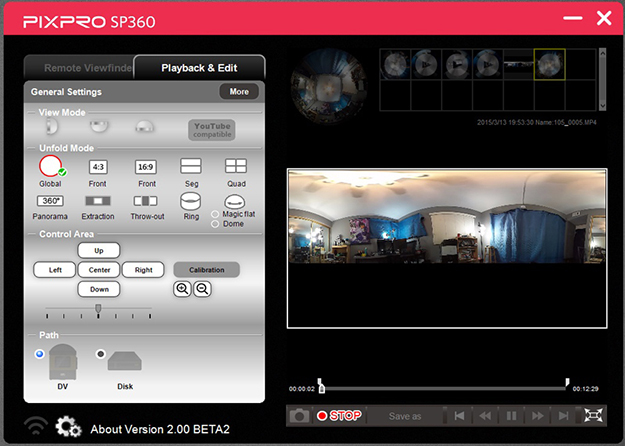Rewind the video playback
This screenshot has height=446, width=625.
coord(485,416)
